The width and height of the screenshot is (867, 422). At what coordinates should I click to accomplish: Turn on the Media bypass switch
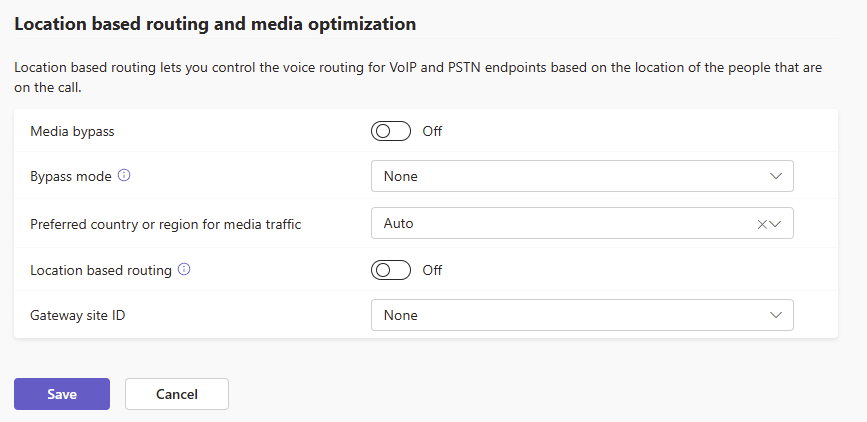click(390, 131)
